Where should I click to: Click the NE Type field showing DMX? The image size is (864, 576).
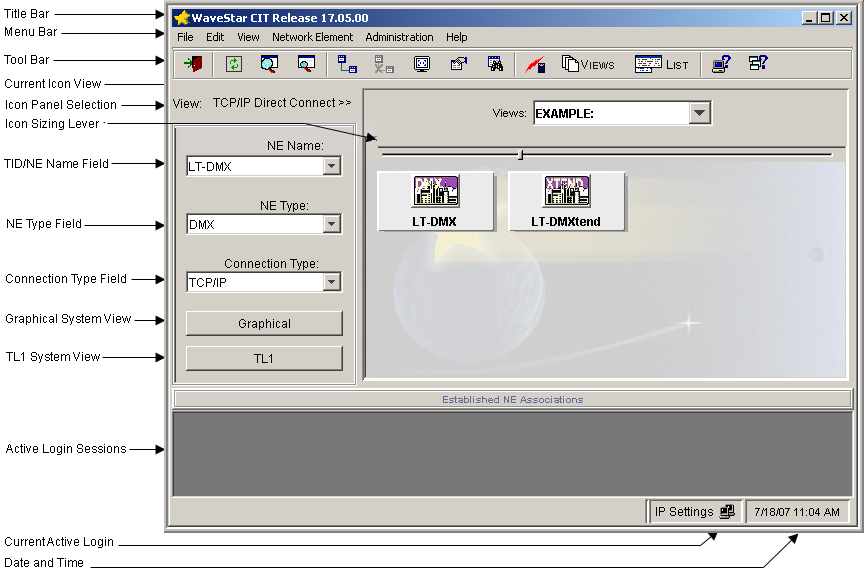click(x=264, y=224)
